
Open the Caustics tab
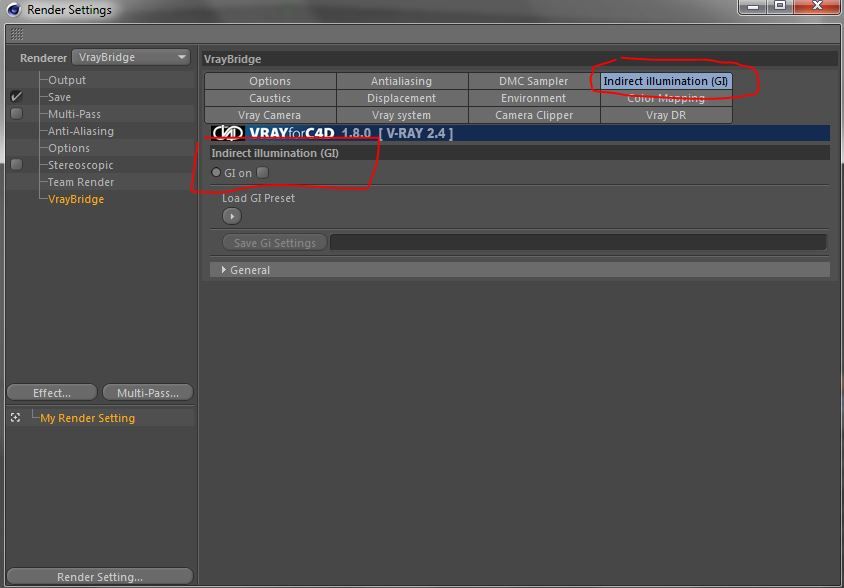click(x=270, y=98)
